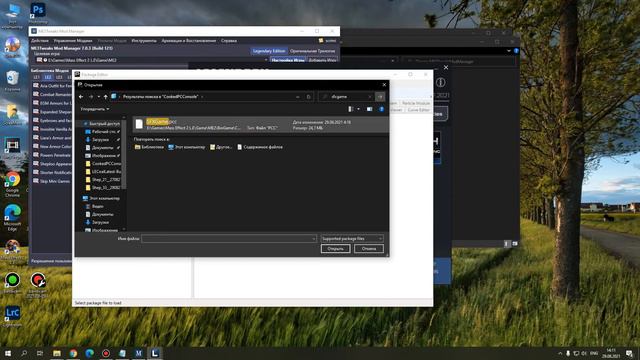Open the Tools (Инструменты) menu in Mod Manager

144,41
